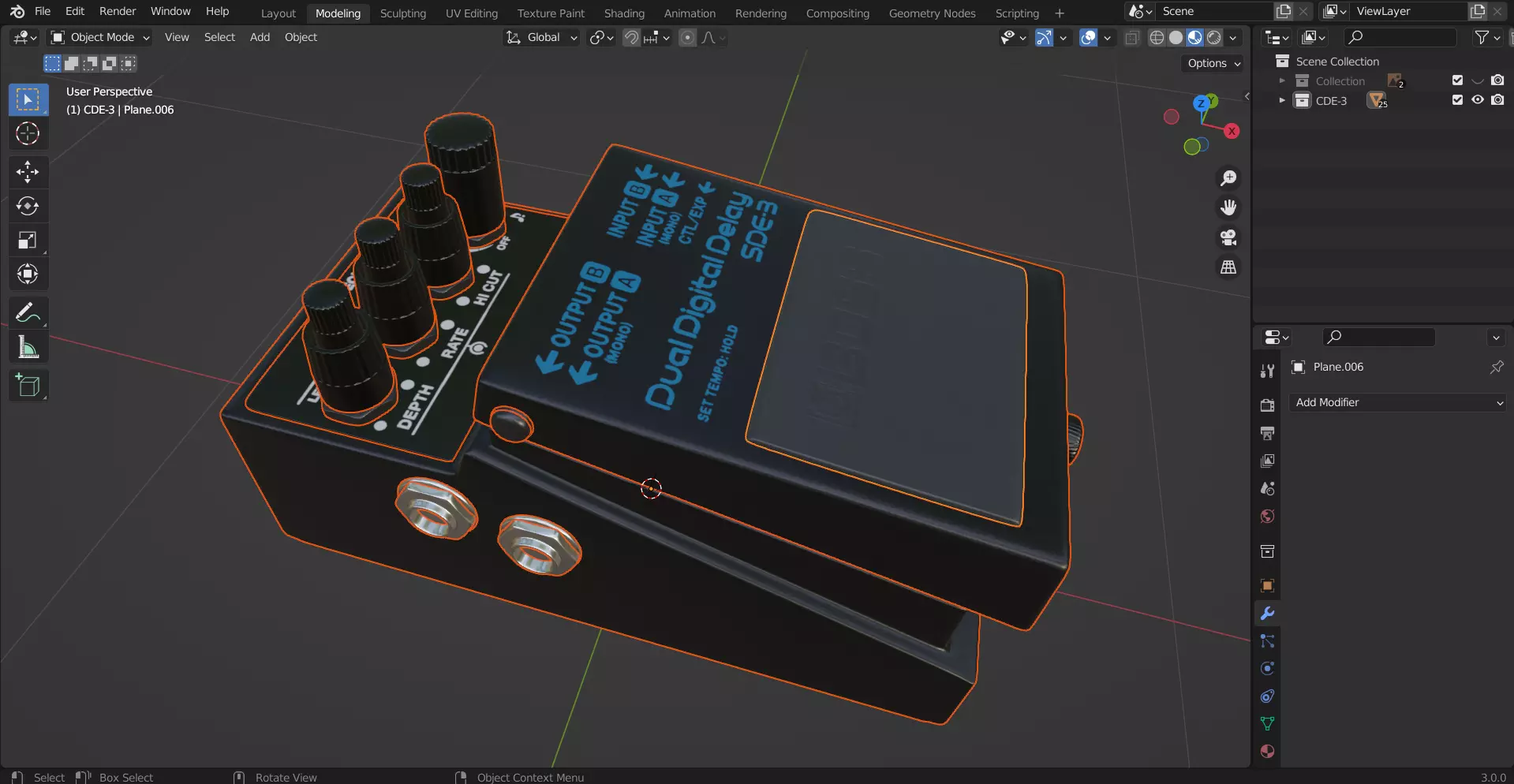Viewport: 1514px width, 784px height.
Task: Select the Rotate tool
Action: [28, 206]
